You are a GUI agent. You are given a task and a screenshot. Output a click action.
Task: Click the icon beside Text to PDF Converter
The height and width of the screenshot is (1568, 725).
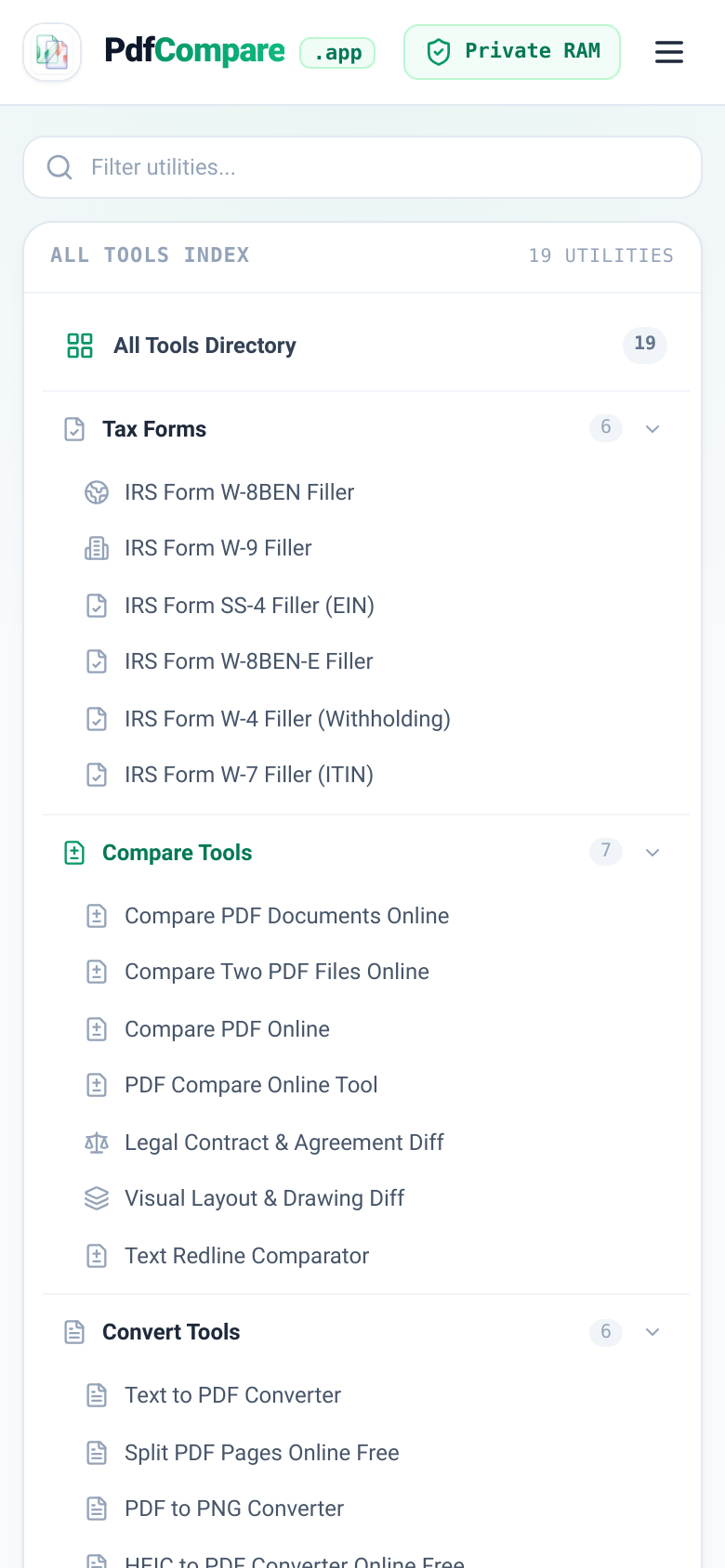(97, 1395)
